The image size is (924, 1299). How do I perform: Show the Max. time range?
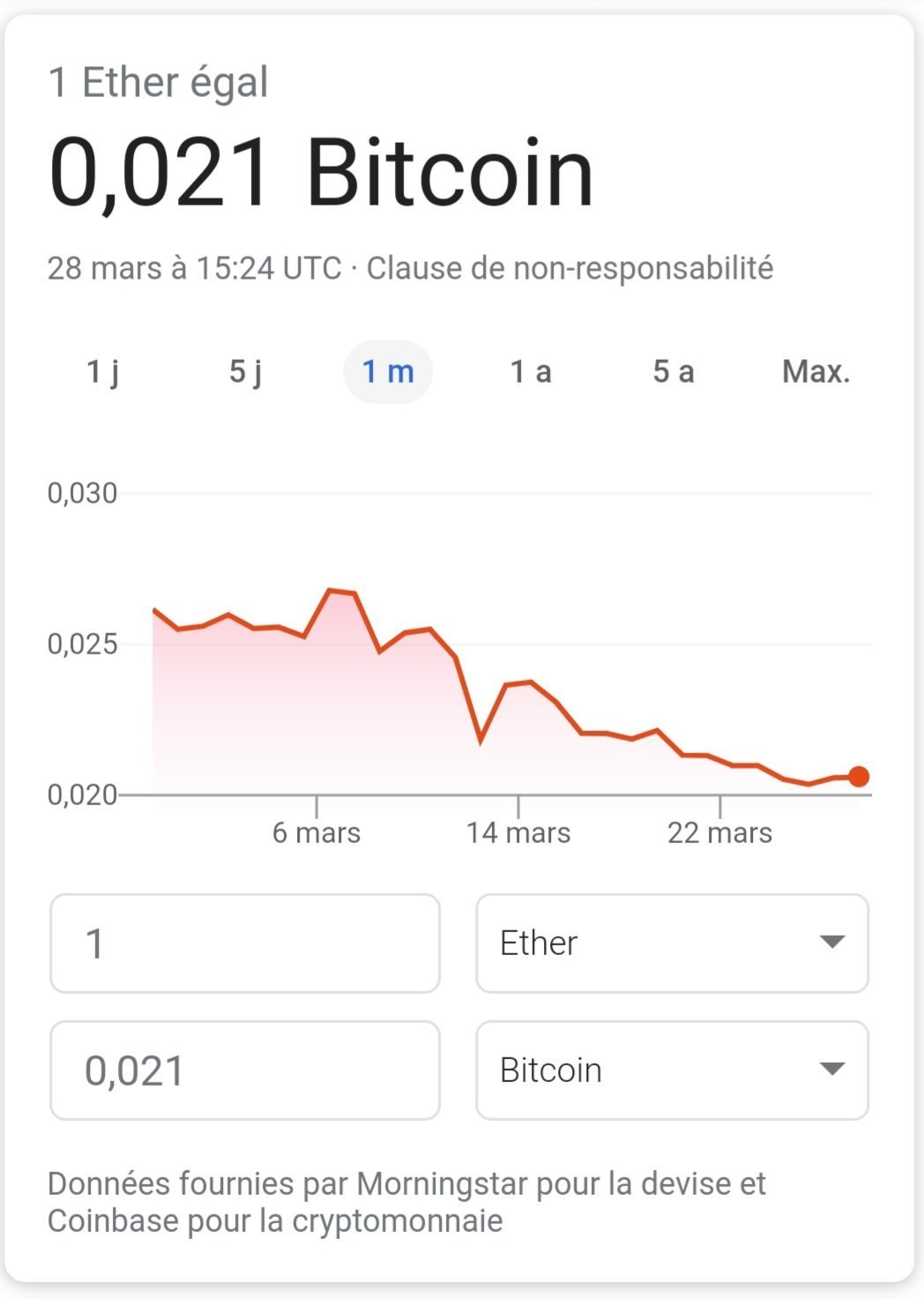pos(816,371)
